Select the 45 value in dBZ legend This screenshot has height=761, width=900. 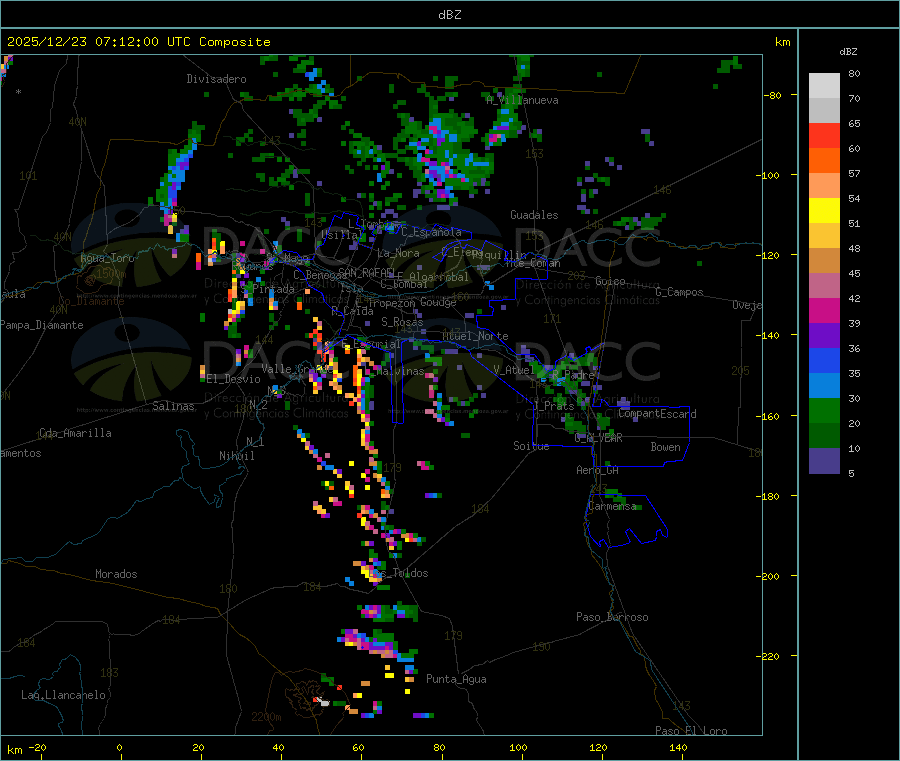point(854,274)
